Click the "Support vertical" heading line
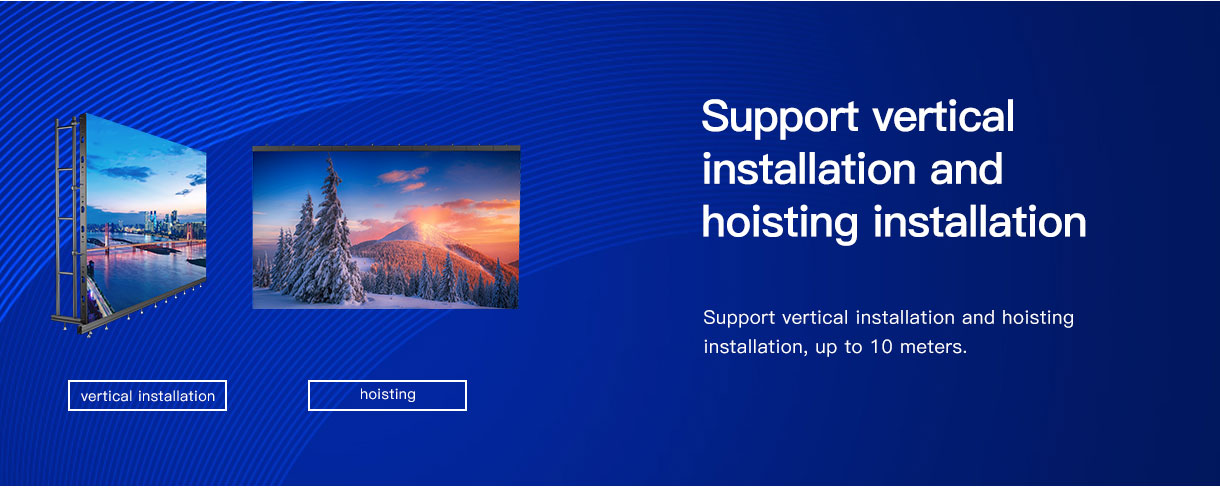This screenshot has height=490, width=1220. (858, 117)
